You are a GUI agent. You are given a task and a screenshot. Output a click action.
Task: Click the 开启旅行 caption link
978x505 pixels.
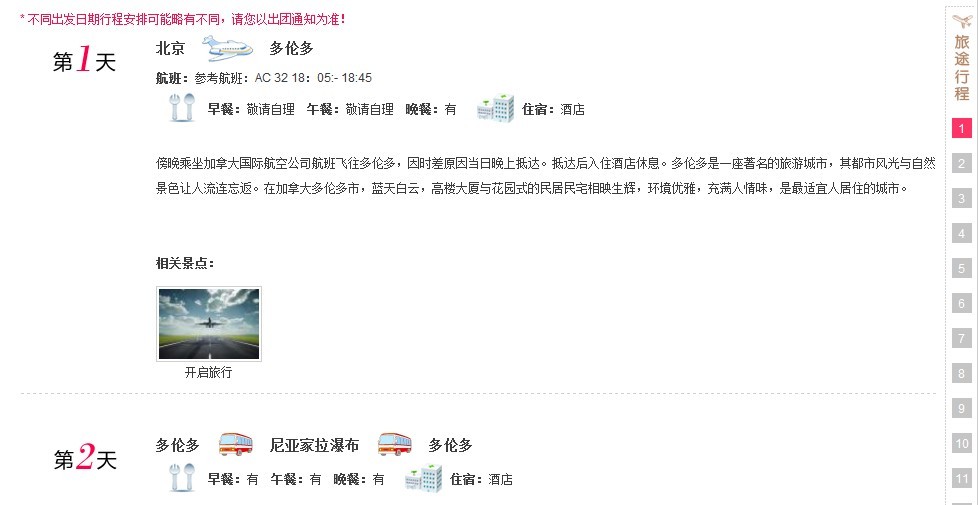click(208, 372)
